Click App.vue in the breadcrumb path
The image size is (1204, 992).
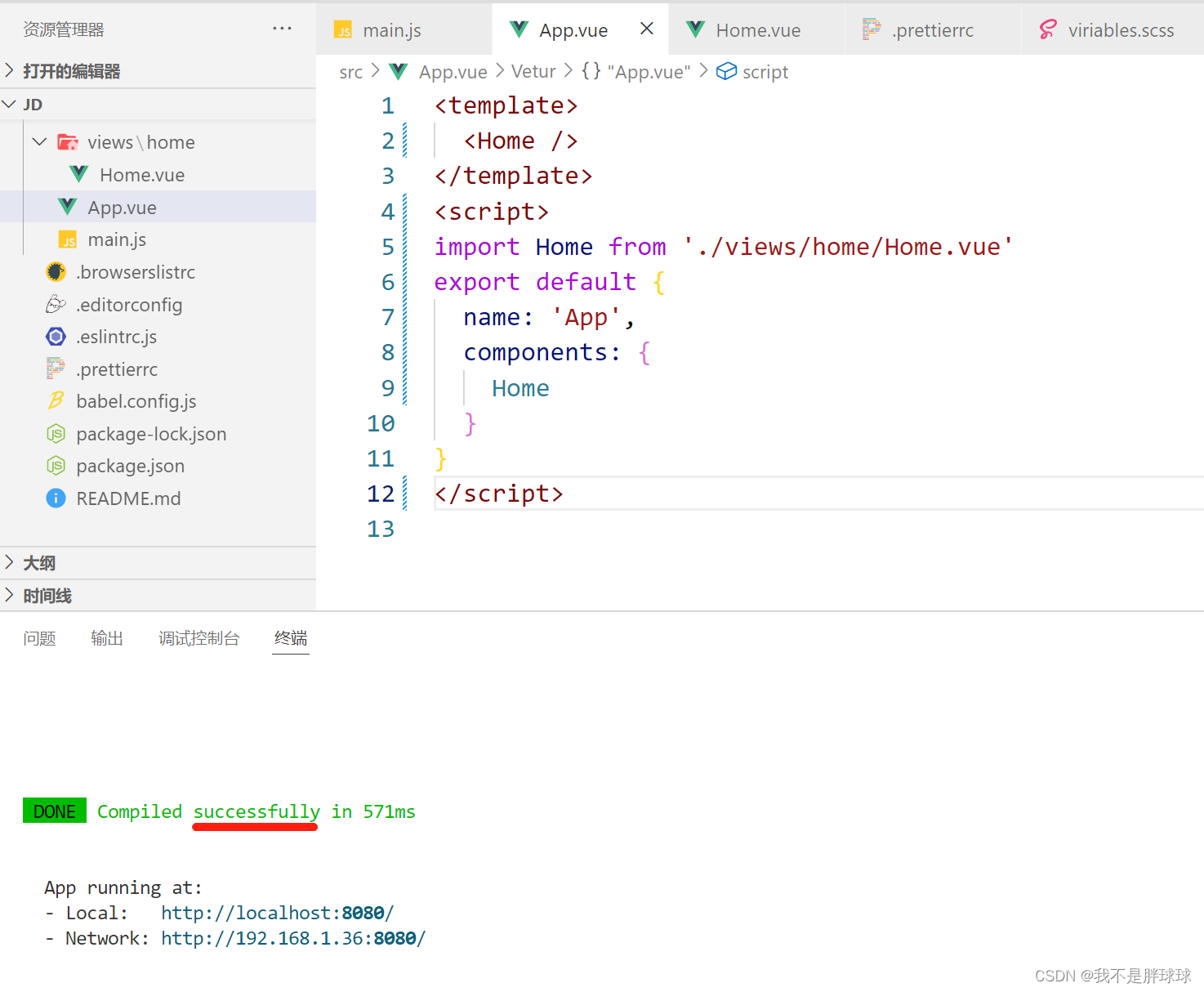point(453,72)
